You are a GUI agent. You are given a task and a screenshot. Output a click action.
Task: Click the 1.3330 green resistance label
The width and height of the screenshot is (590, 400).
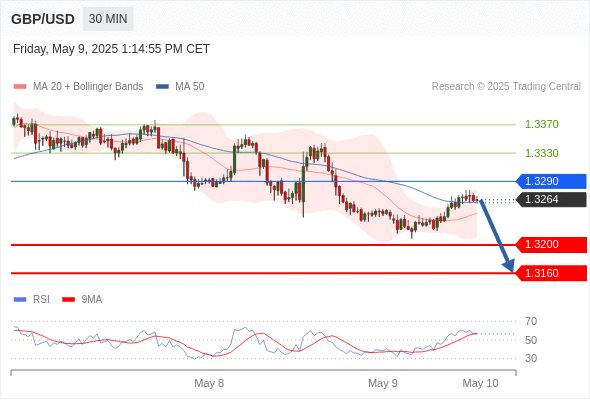[541, 153]
